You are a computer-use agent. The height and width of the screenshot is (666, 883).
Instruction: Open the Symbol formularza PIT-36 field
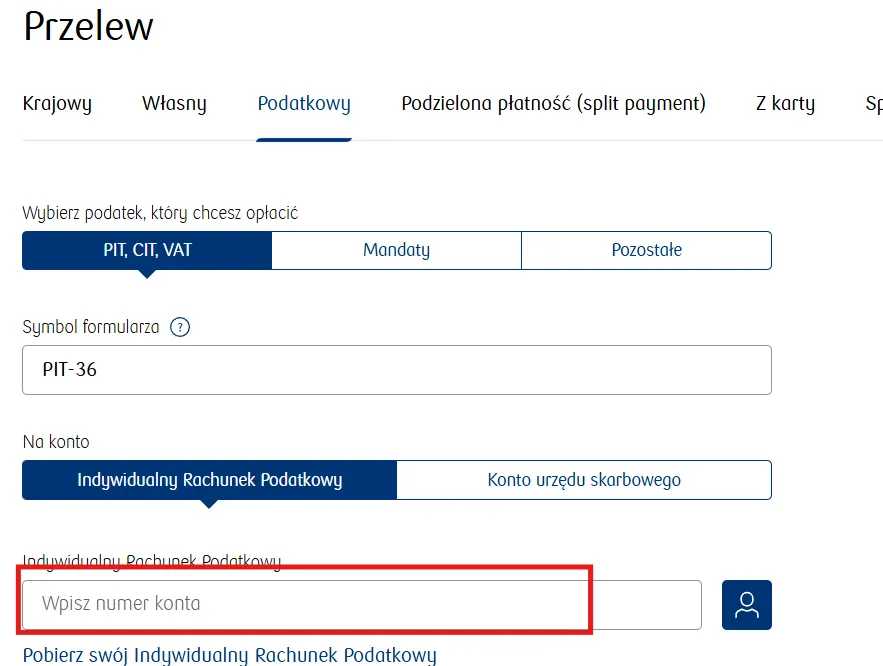pos(396,370)
